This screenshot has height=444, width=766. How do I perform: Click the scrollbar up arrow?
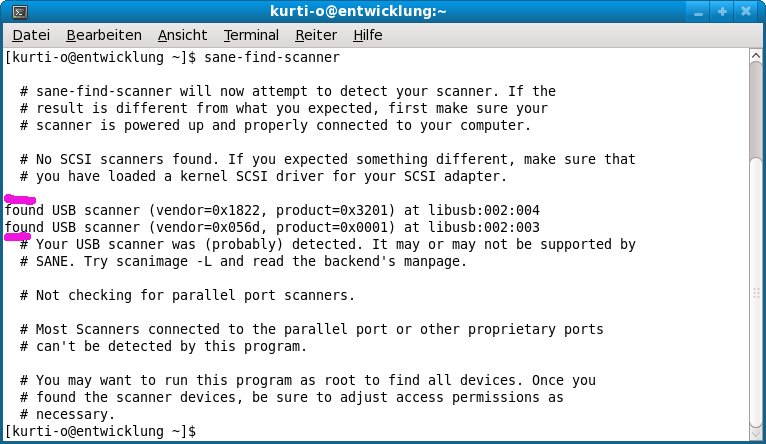pyautogui.click(x=756, y=56)
